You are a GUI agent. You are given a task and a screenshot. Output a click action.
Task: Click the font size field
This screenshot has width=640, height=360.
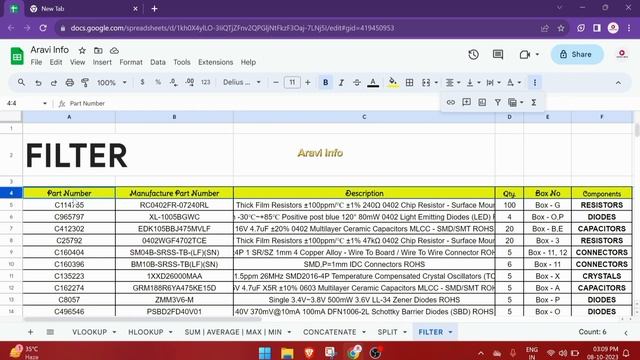pyautogui.click(x=292, y=82)
